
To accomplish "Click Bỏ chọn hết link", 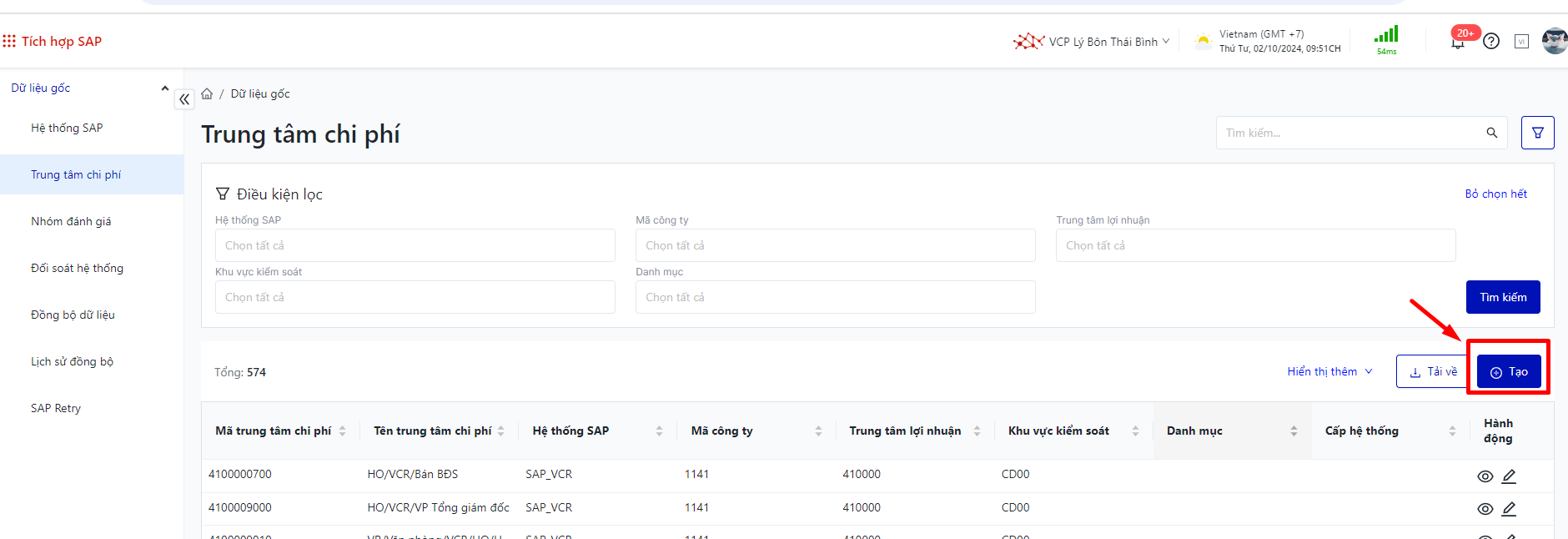I will pyautogui.click(x=1495, y=194).
